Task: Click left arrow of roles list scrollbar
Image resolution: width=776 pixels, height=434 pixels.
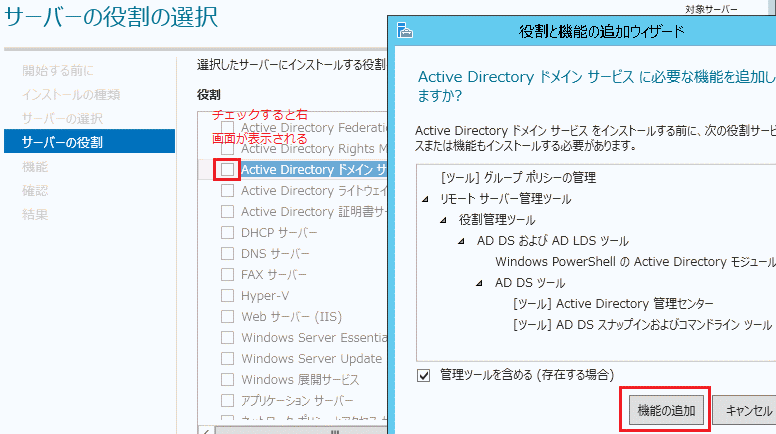Action: coord(206,431)
